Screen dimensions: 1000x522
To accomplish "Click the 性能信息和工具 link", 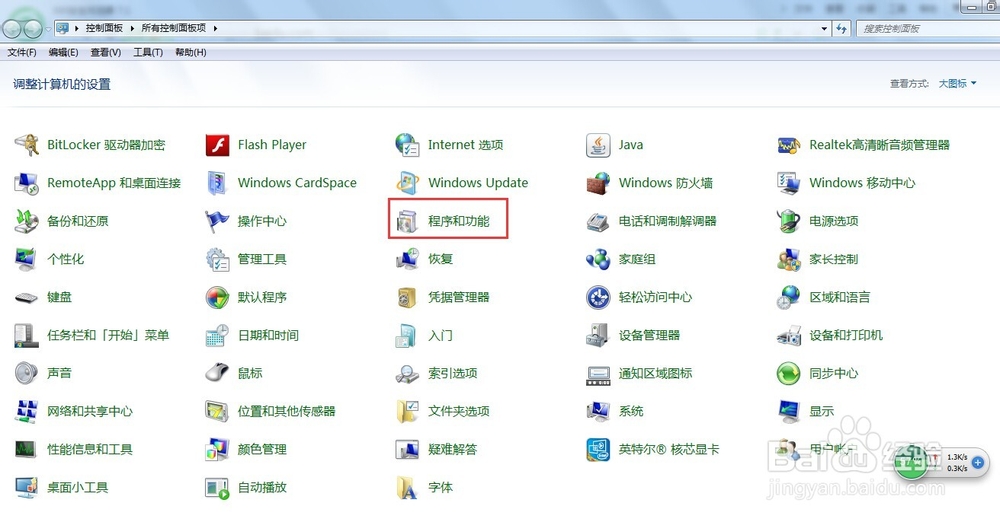I will point(89,449).
